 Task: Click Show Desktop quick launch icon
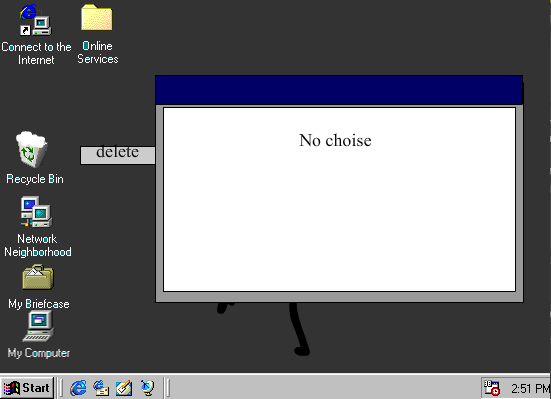(x=124, y=388)
